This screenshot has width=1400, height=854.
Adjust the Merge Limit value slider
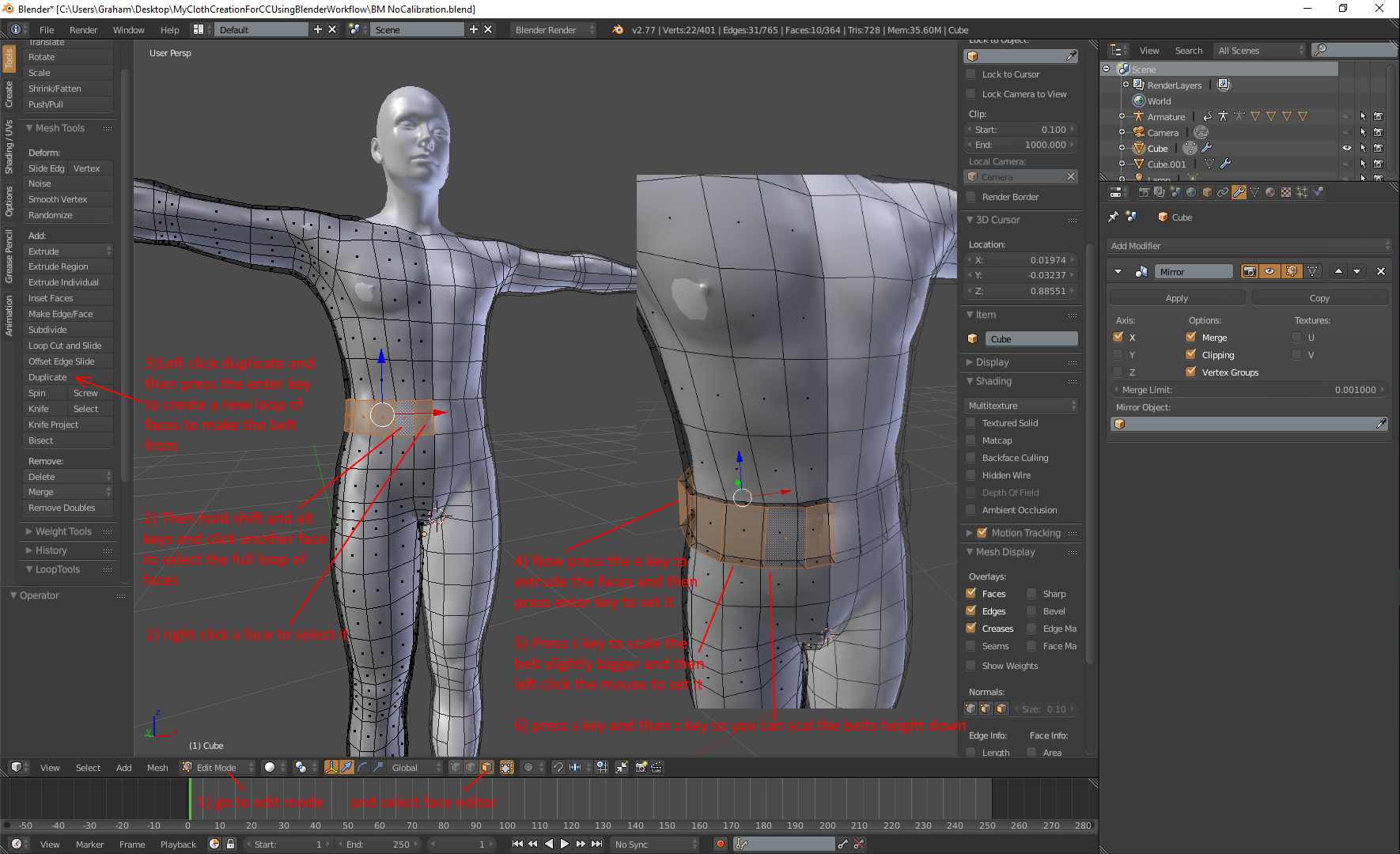point(1249,390)
